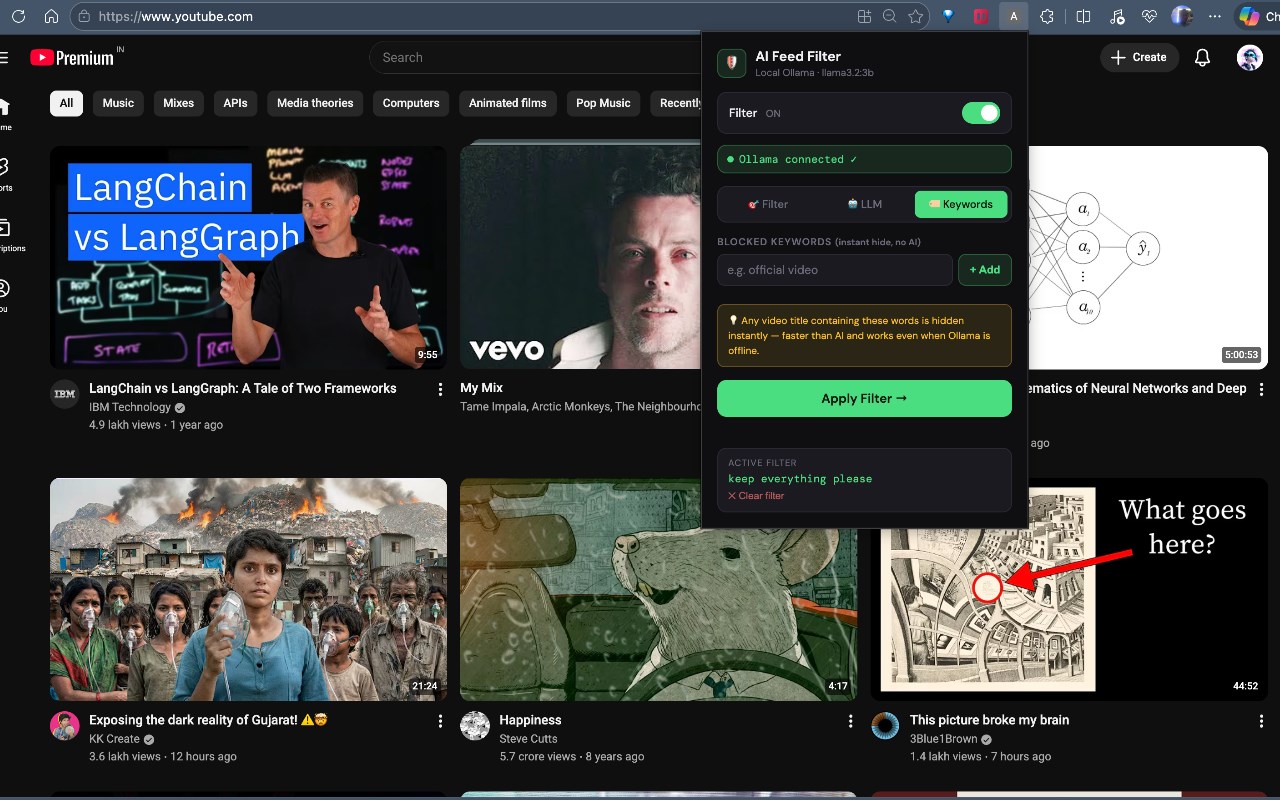This screenshot has height=800, width=1280.
Task: Open the Exposing the dark reality of Gujarat thumbnail
Action: [x=248, y=589]
